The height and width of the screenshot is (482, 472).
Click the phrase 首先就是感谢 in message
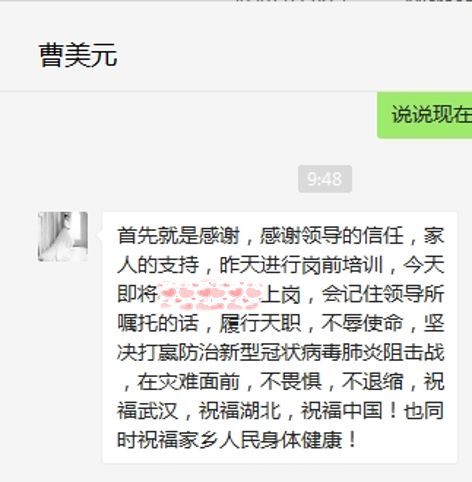(178, 236)
